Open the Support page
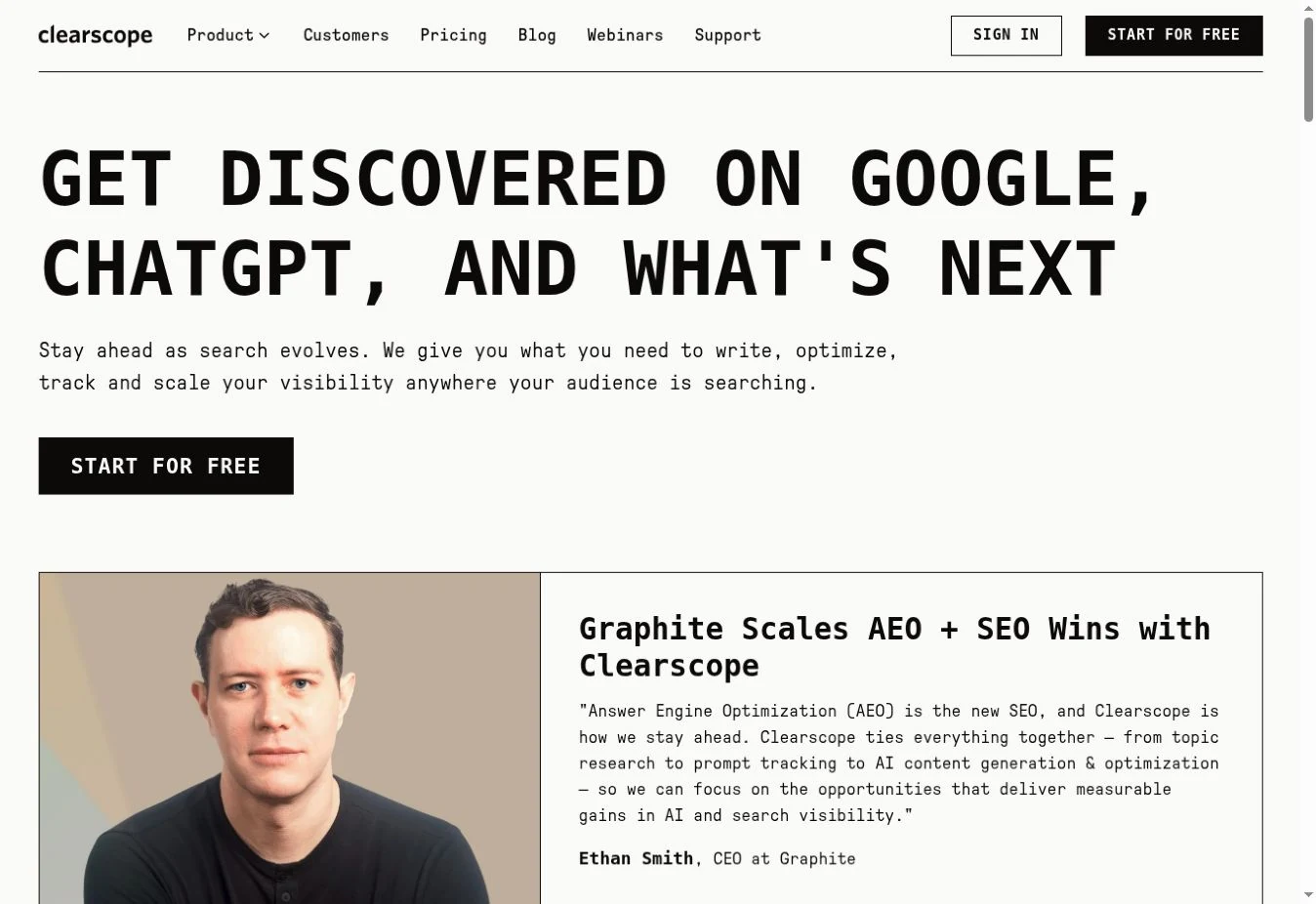This screenshot has height=904, width=1316. coord(727,35)
